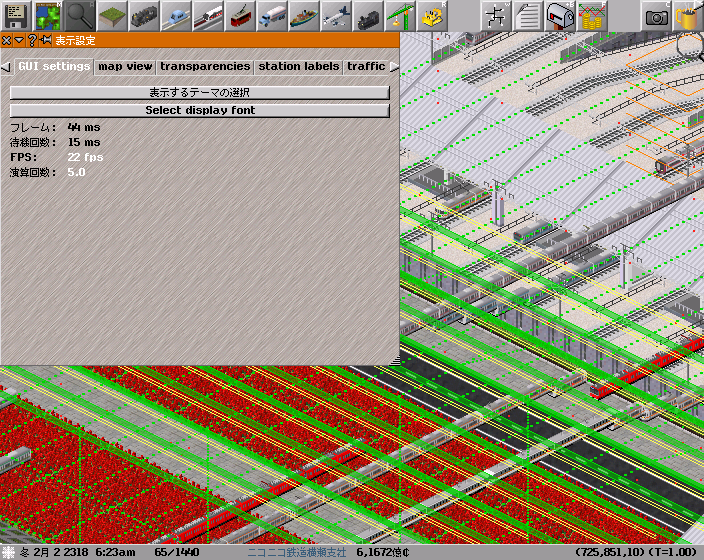The width and height of the screenshot is (704, 560).
Task: Click the FPS value 22 fps
Action: [x=85, y=157]
